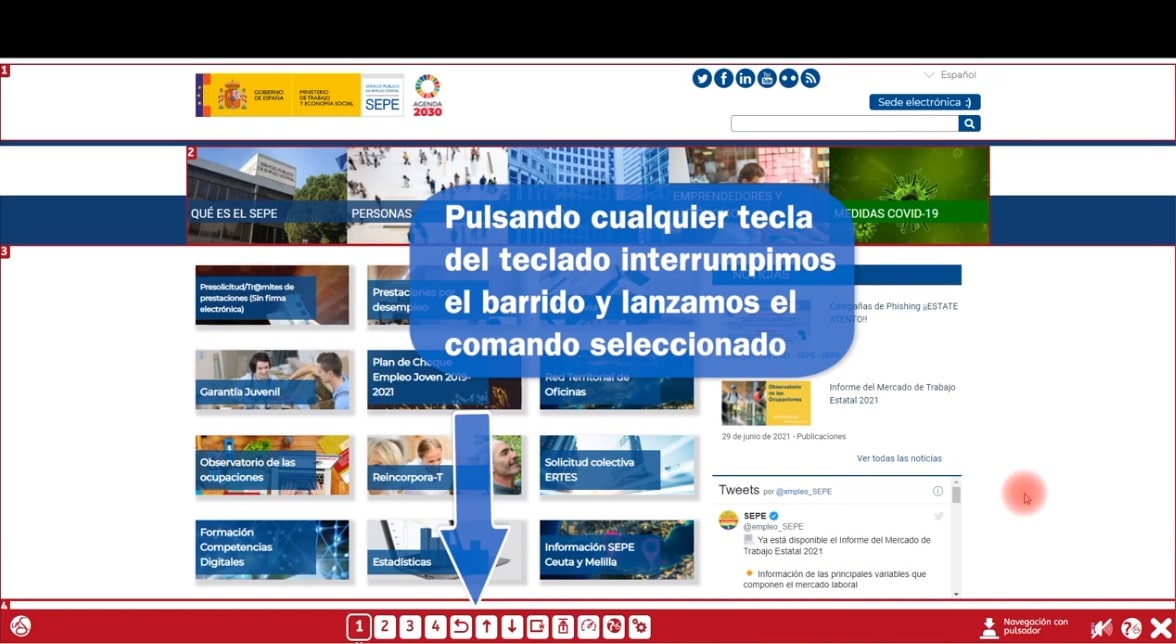Click the Navegación con pulsador button
This screenshot has height=644, width=1176.
tap(1024, 627)
